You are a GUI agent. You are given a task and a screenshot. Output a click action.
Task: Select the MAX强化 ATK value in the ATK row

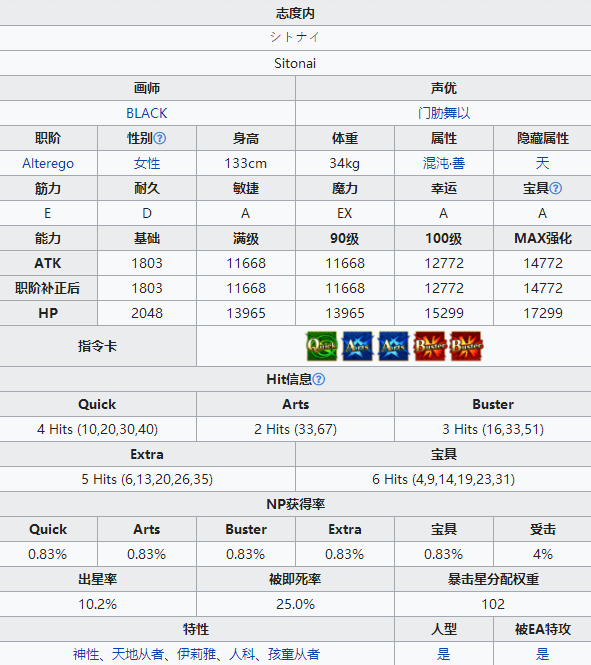[543, 263]
